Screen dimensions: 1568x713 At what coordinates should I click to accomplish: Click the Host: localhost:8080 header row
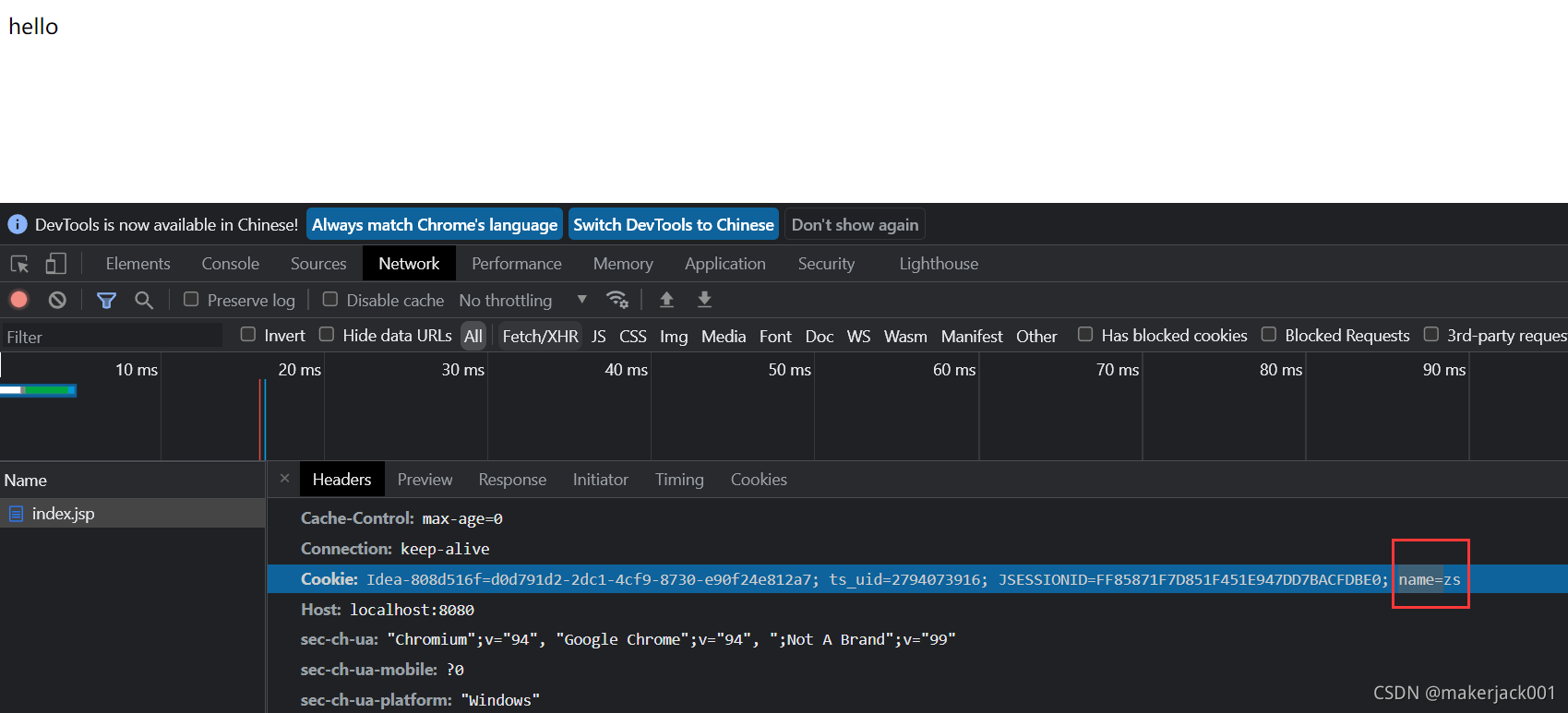click(x=917, y=610)
